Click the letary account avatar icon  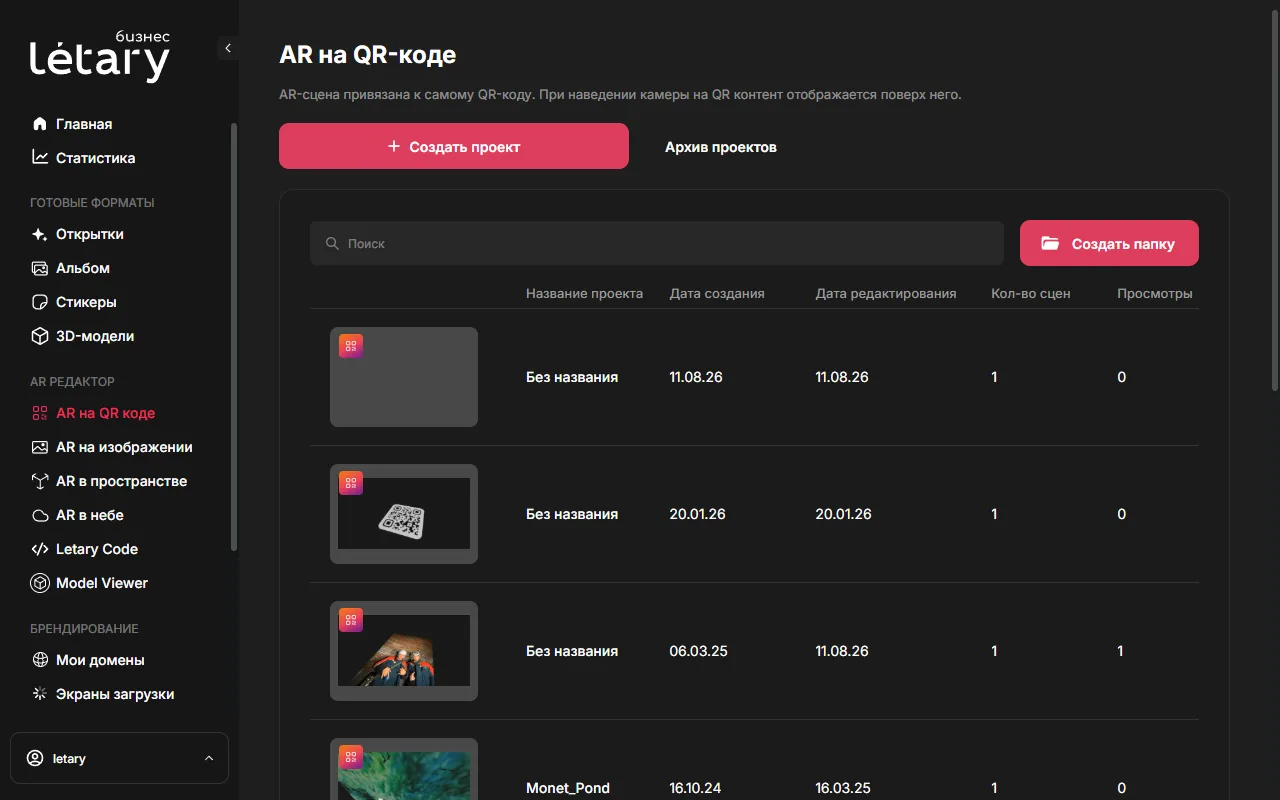(x=36, y=758)
